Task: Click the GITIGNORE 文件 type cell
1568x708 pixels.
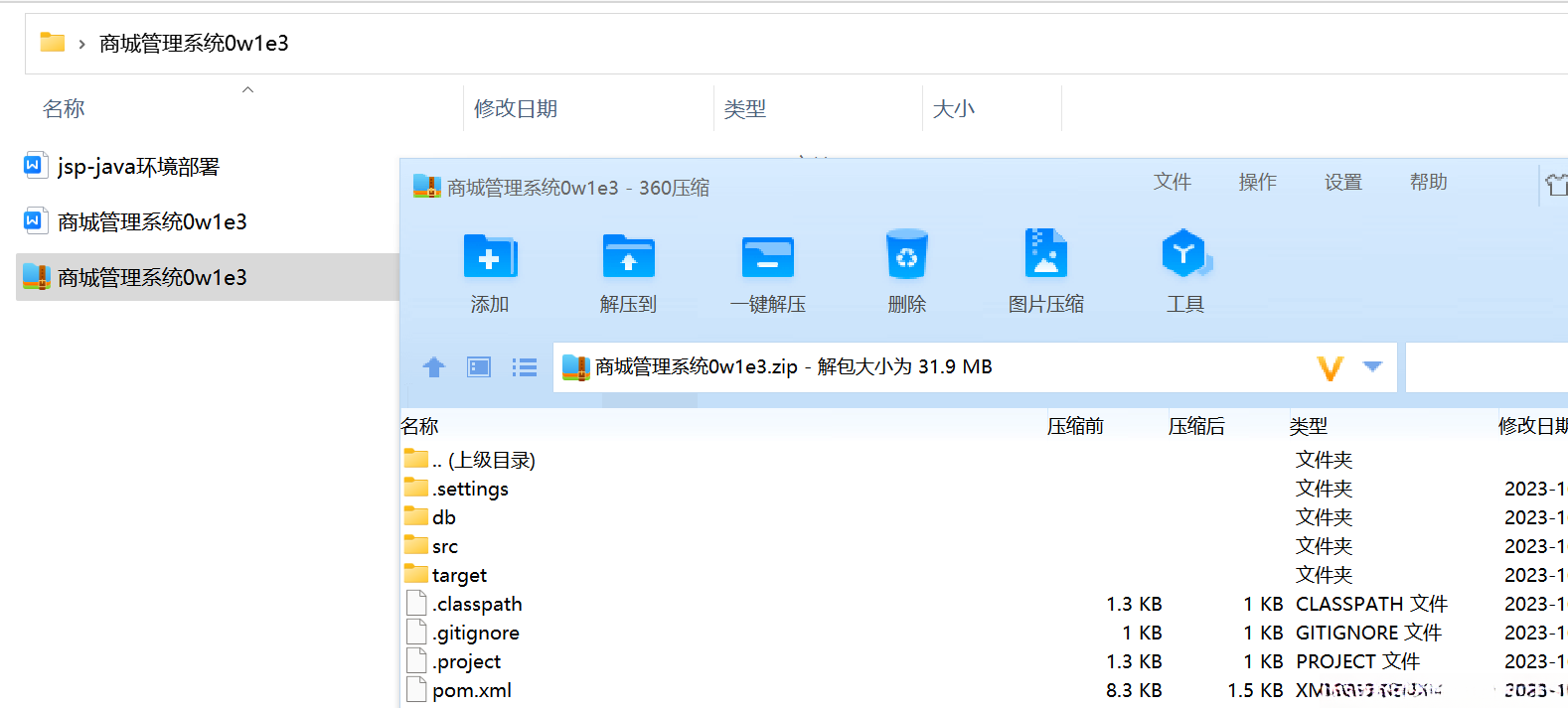Action: point(1368,633)
